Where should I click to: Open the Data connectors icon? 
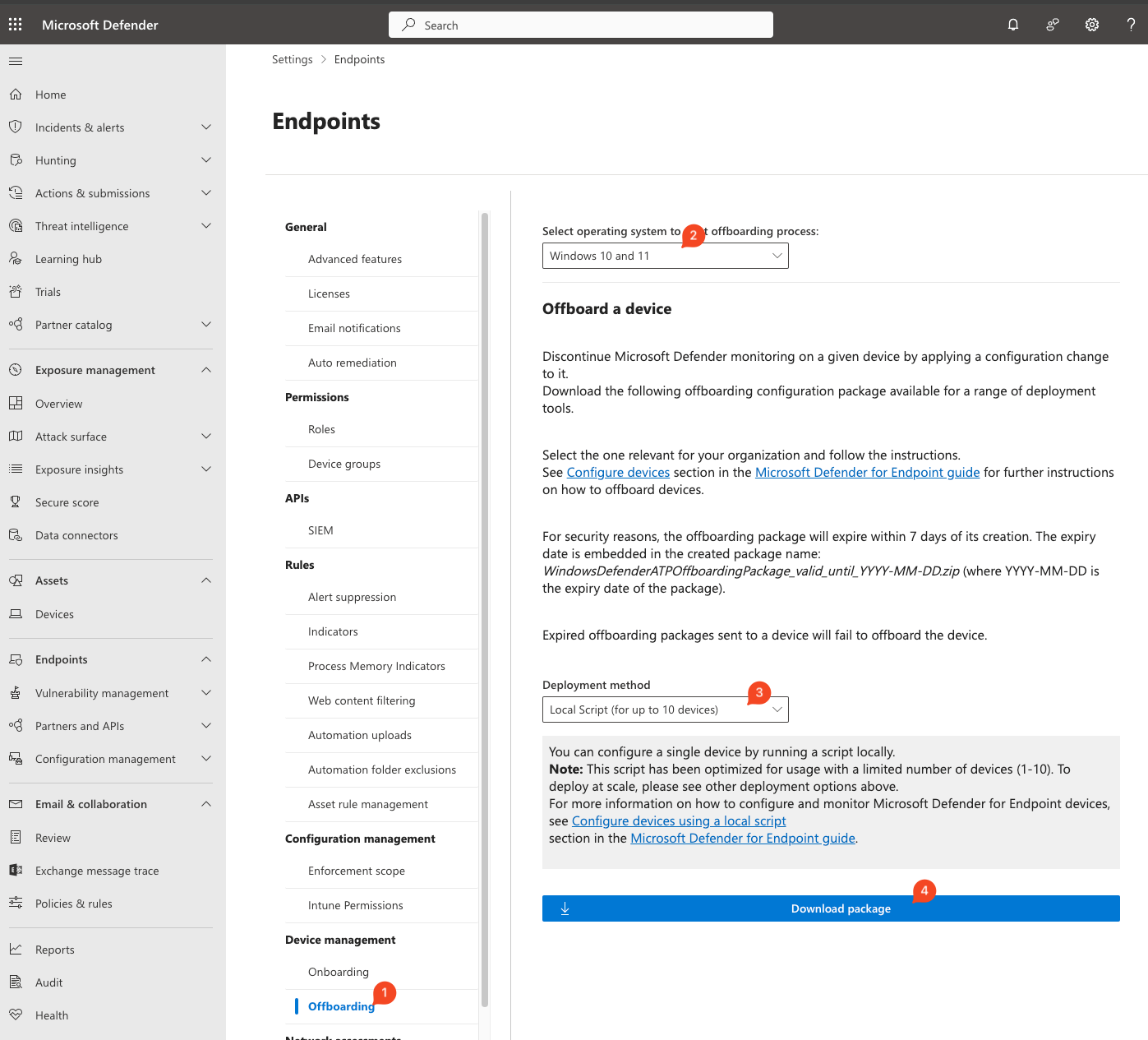point(16,534)
